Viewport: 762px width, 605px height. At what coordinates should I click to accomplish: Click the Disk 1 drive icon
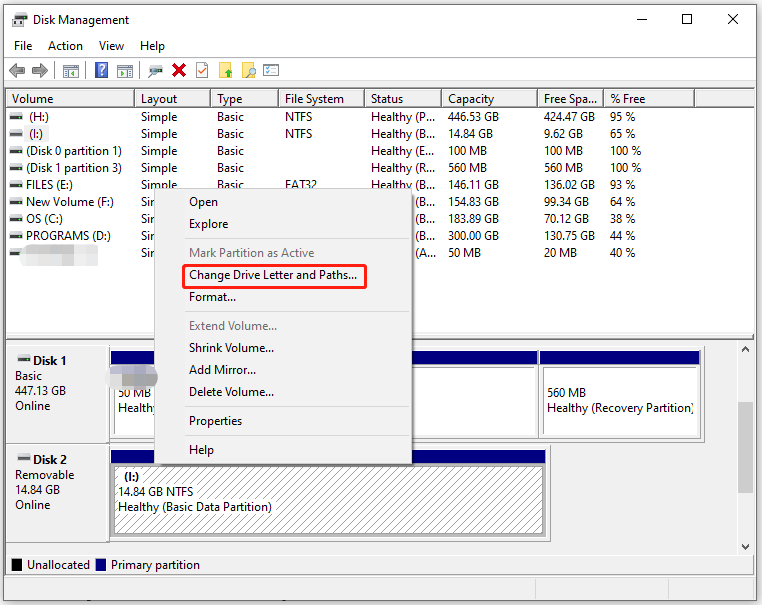point(23,360)
